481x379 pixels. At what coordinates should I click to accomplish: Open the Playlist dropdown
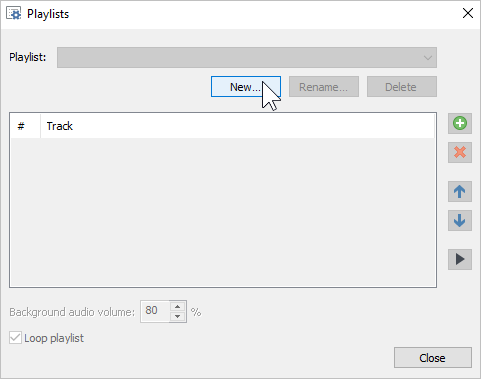tap(247, 57)
